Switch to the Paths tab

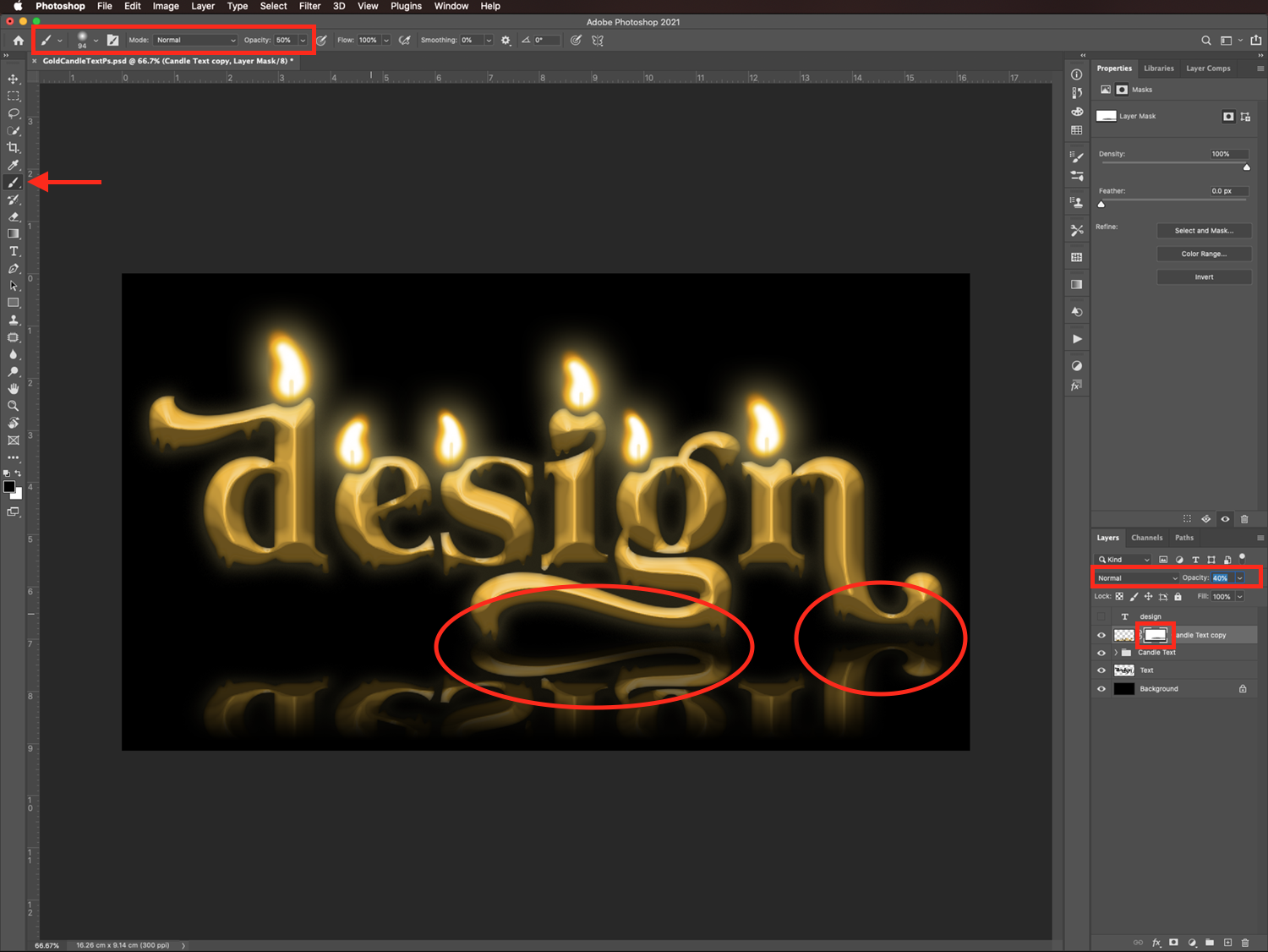tap(1184, 538)
